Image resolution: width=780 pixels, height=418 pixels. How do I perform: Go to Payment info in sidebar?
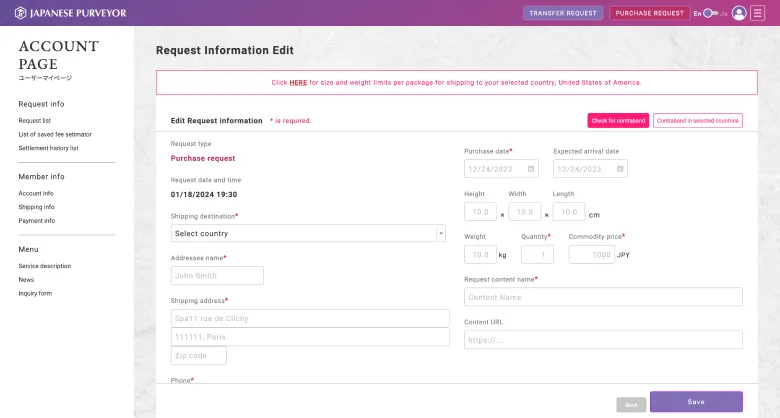click(x=36, y=220)
